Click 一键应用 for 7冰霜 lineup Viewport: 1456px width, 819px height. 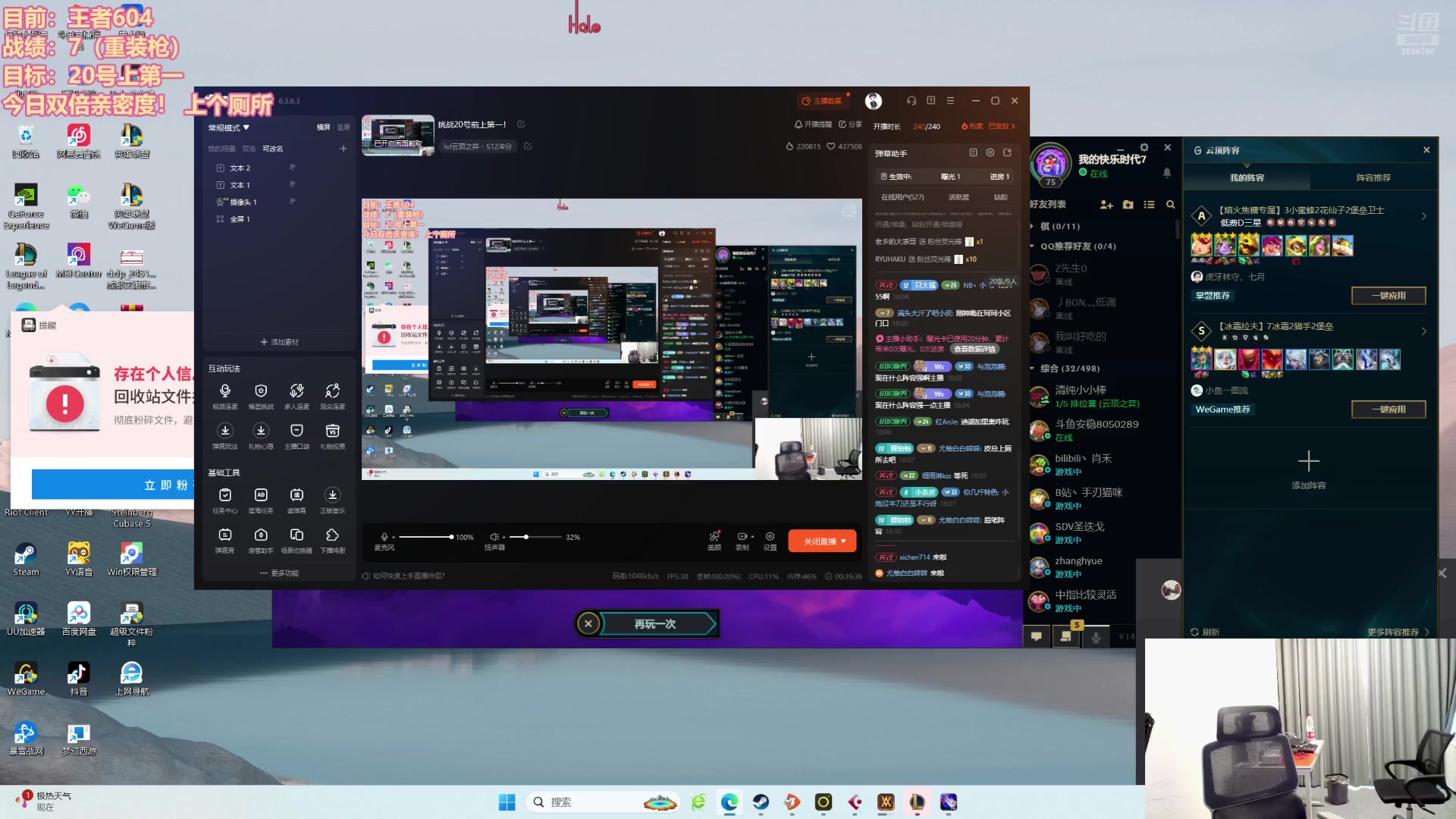pyautogui.click(x=1389, y=409)
